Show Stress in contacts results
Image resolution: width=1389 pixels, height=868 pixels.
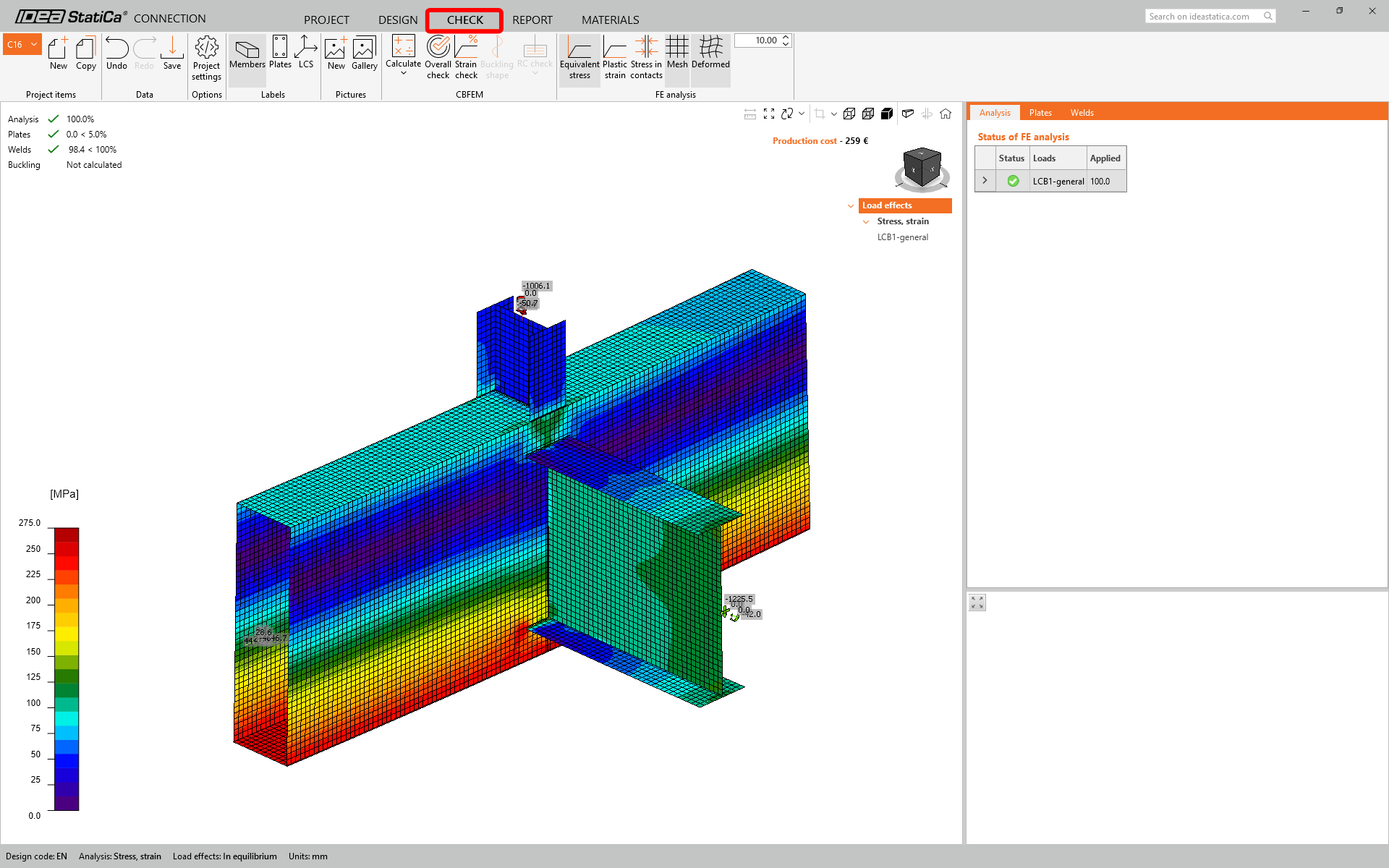pyautogui.click(x=646, y=57)
